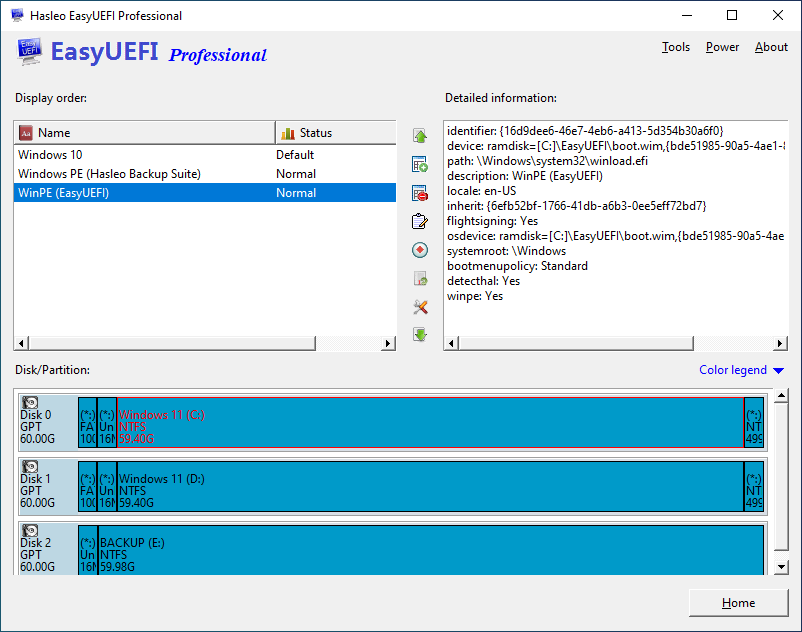Select Disk 1 last NTFS 499M partition
The width and height of the screenshot is (802, 632).
[754, 487]
